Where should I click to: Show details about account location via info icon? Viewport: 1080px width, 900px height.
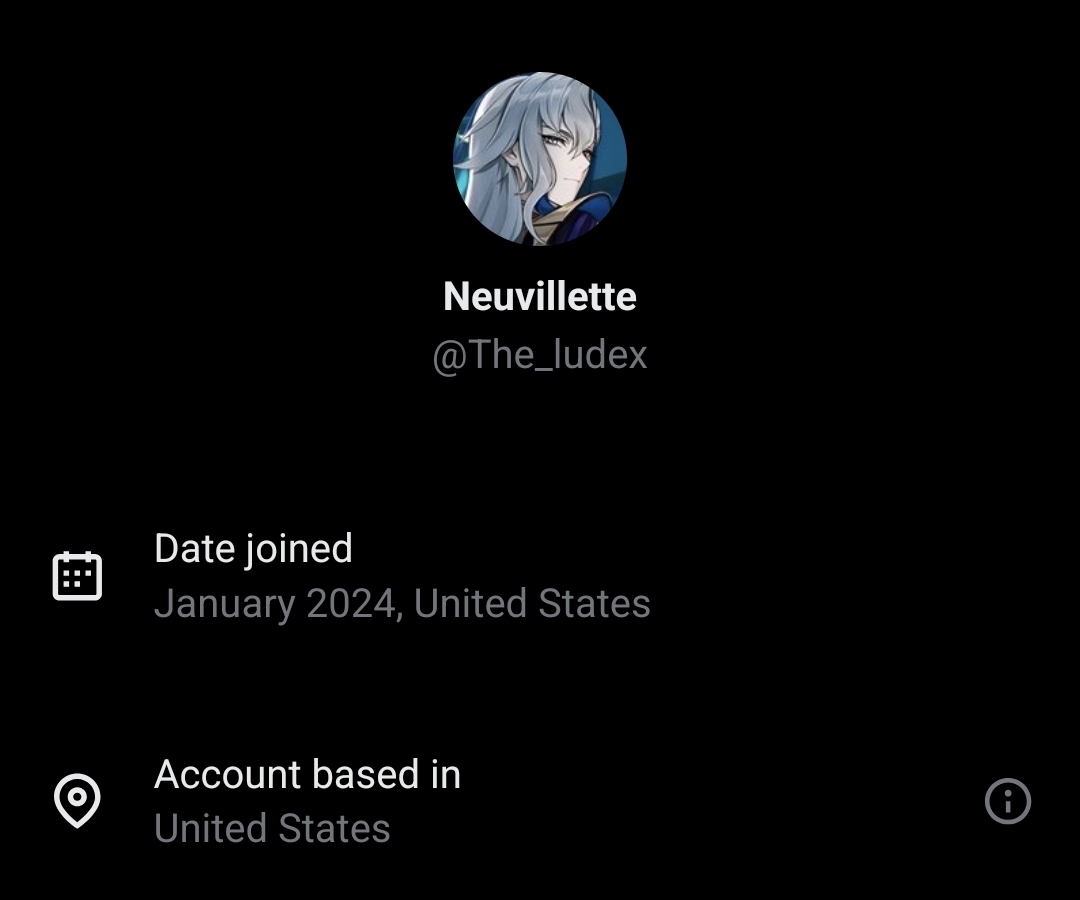[x=1007, y=801]
